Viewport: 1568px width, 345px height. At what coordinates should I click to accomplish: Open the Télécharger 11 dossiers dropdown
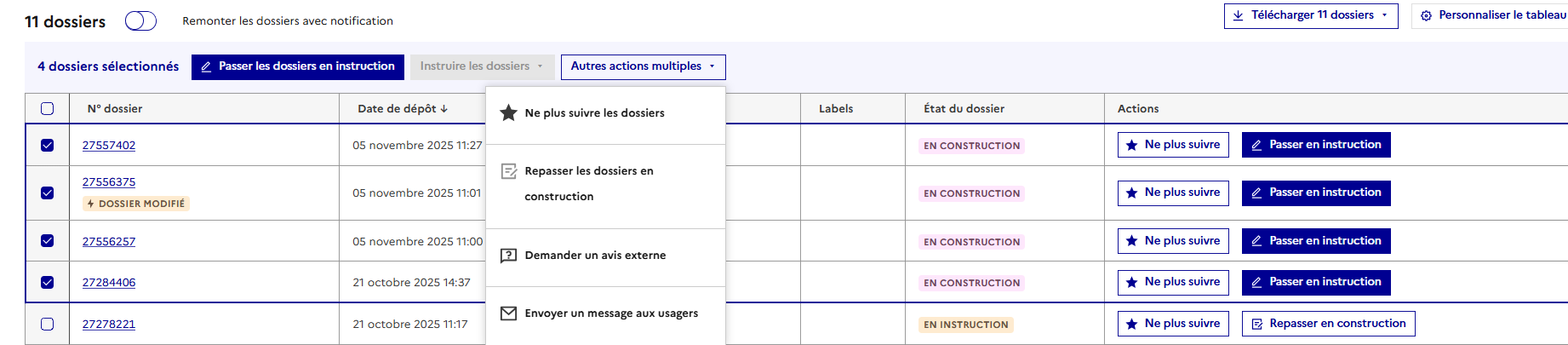[1311, 15]
